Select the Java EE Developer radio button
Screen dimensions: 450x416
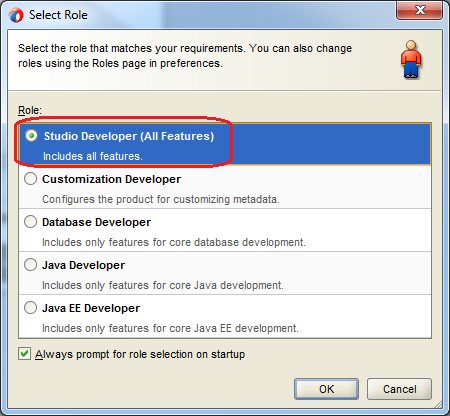pyautogui.click(x=30, y=308)
